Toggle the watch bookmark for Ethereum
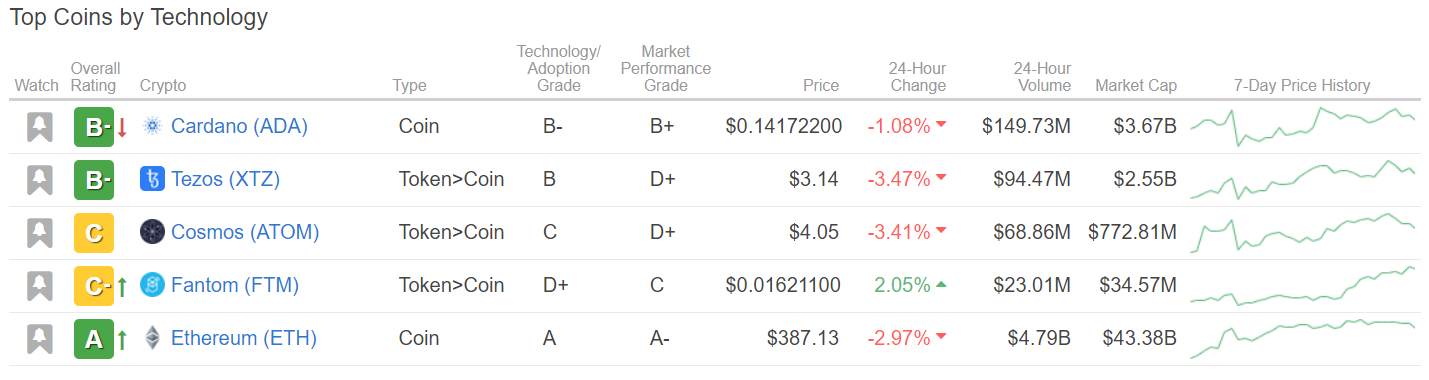1429x380 pixels. pos(39,339)
